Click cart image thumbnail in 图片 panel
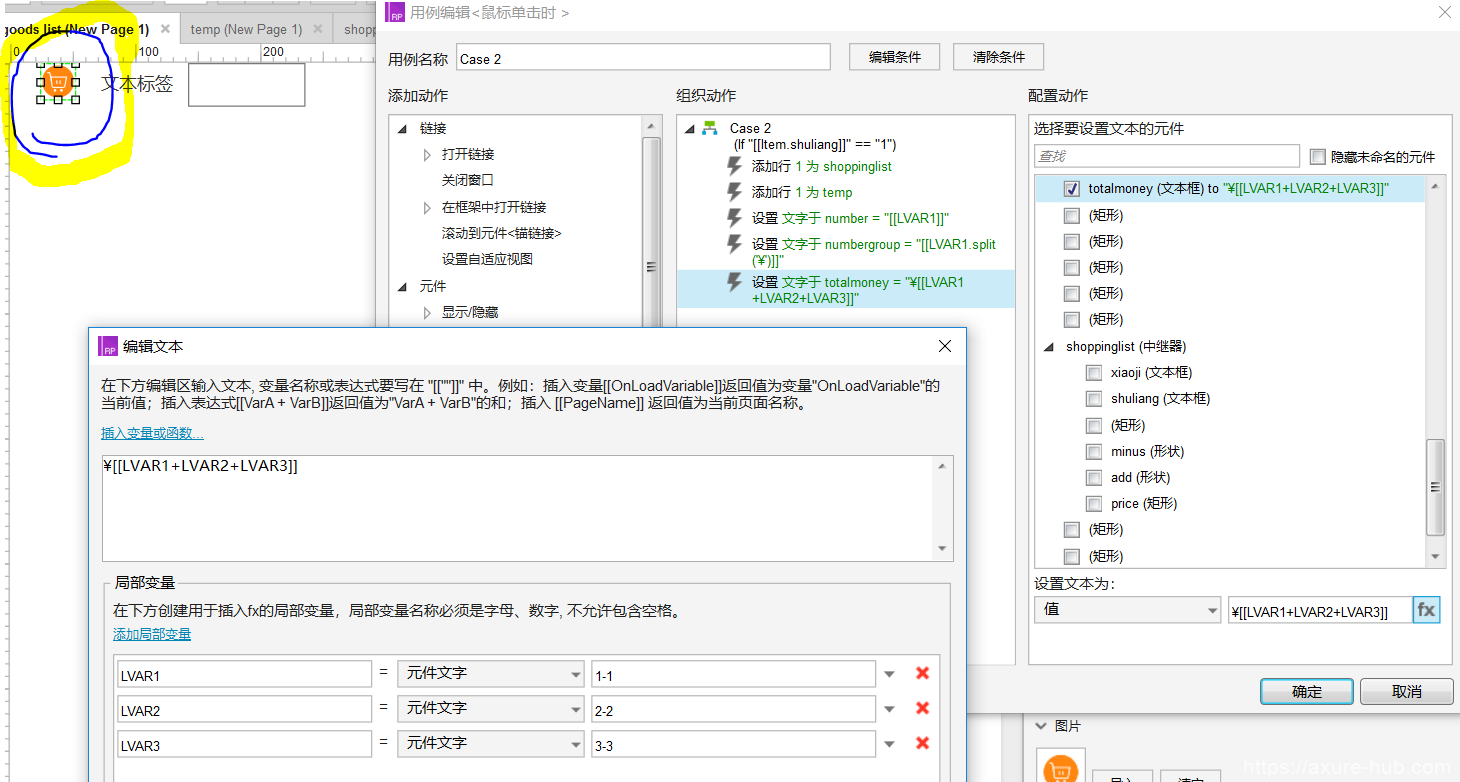Screen dimensions: 1460x782 coord(1061,766)
